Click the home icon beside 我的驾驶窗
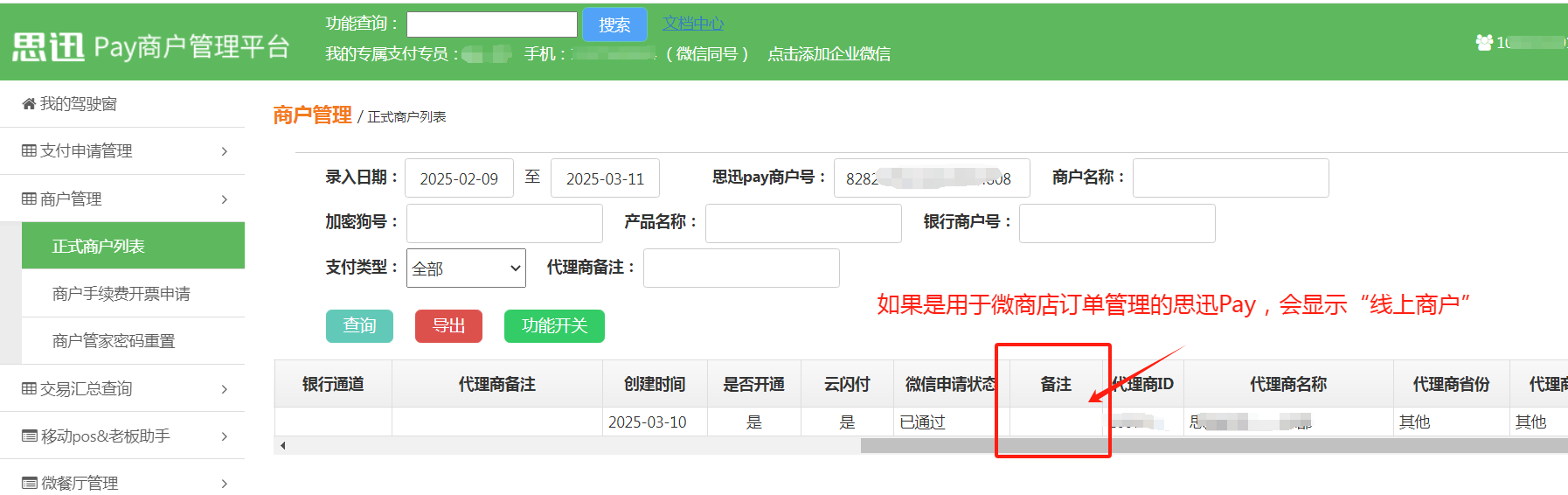 click(29, 104)
